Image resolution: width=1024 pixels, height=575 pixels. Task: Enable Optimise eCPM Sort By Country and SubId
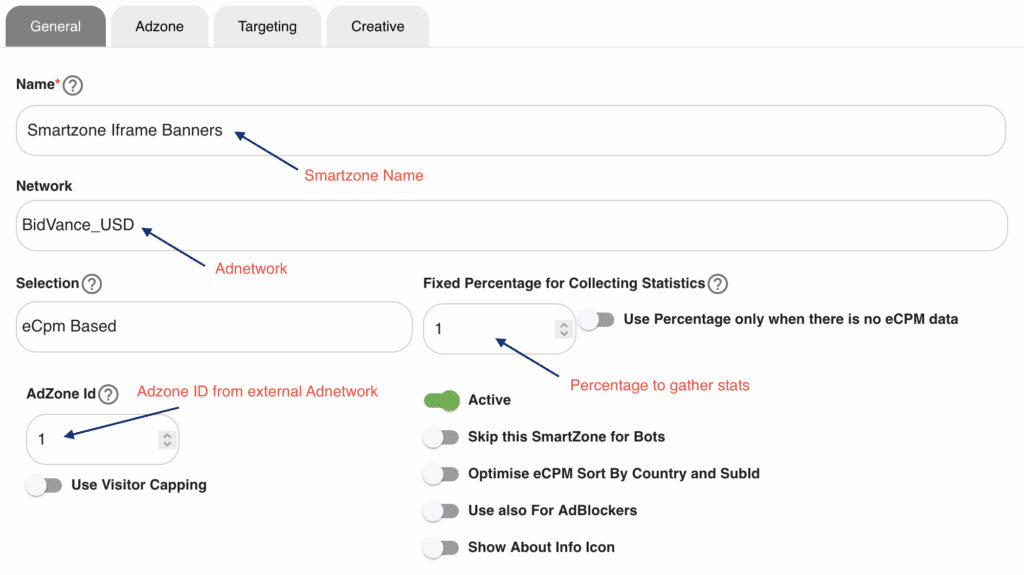pyautogui.click(x=441, y=474)
